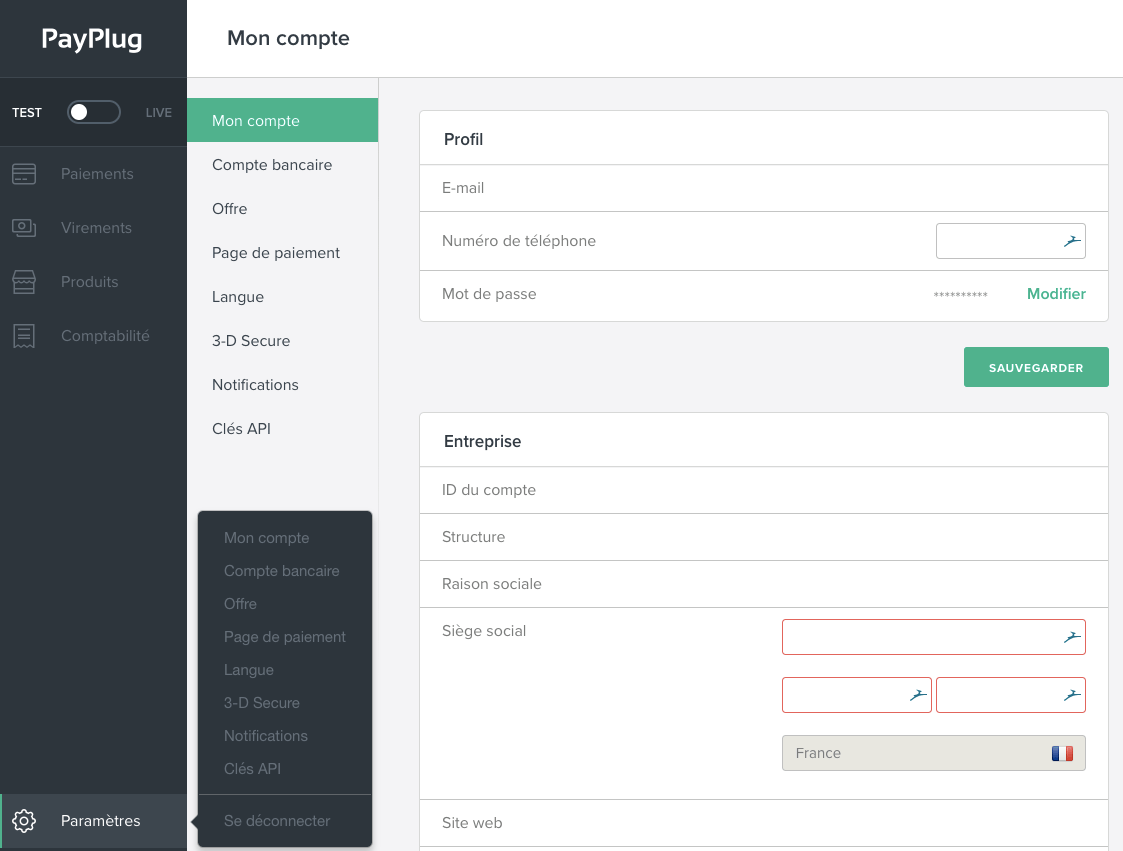
Task: Select Compte bancaire in settings sidebar
Action: coord(272,165)
